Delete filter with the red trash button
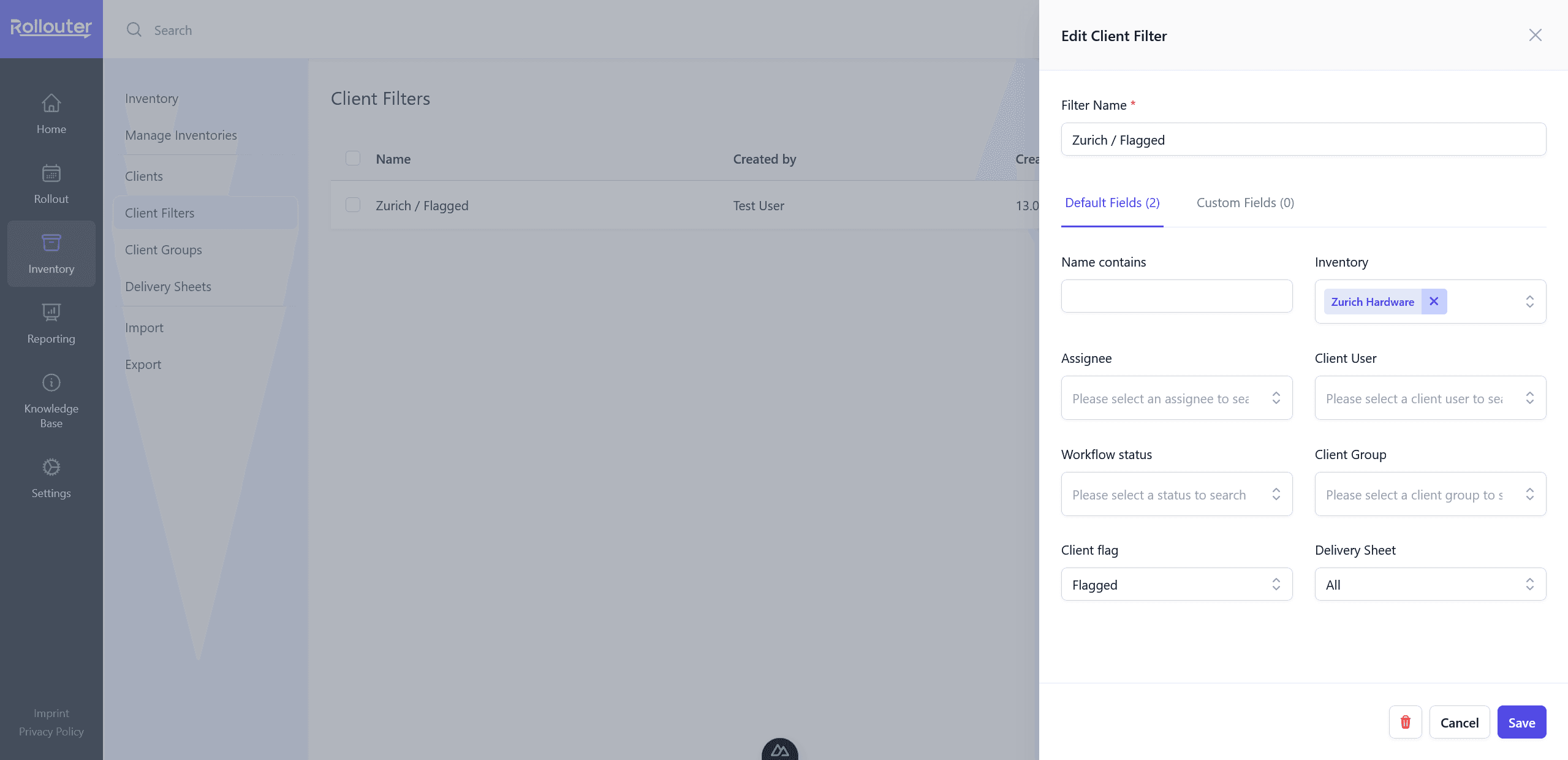This screenshot has height=760, width=1568. click(x=1406, y=722)
